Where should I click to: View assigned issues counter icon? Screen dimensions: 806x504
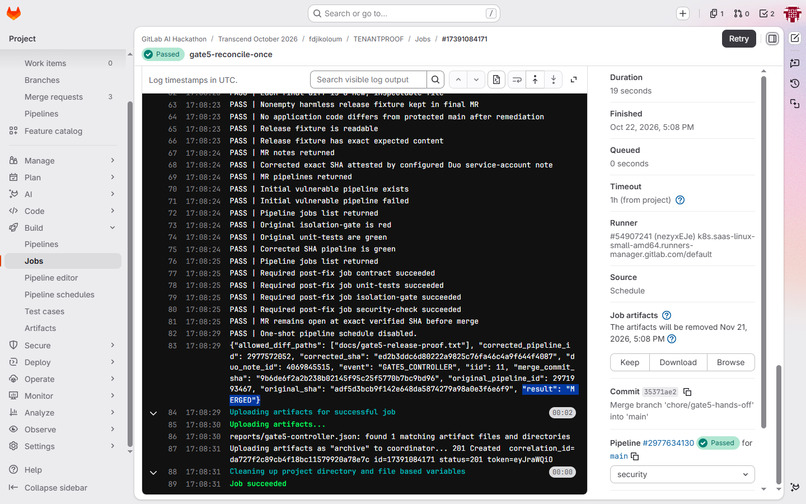(x=717, y=13)
